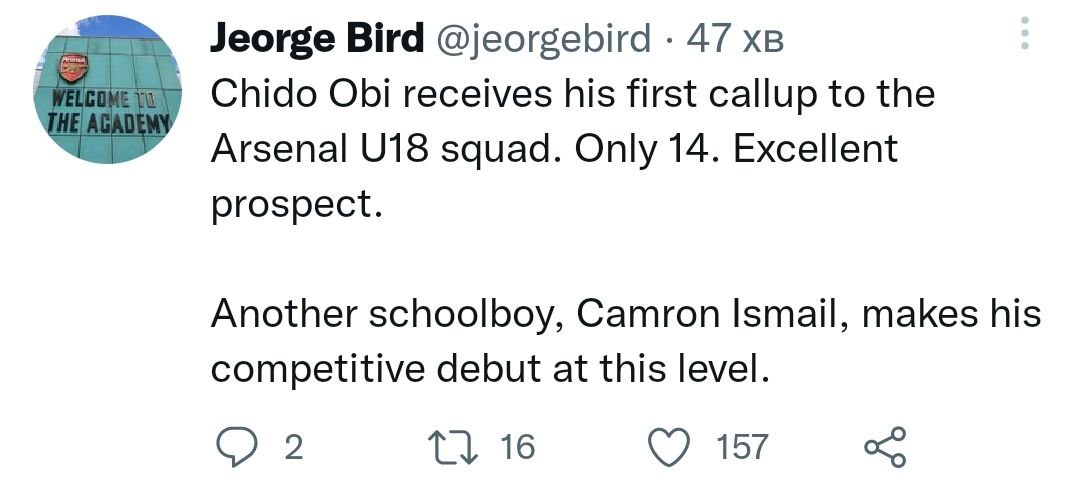Click the reply count 2

click(x=293, y=447)
